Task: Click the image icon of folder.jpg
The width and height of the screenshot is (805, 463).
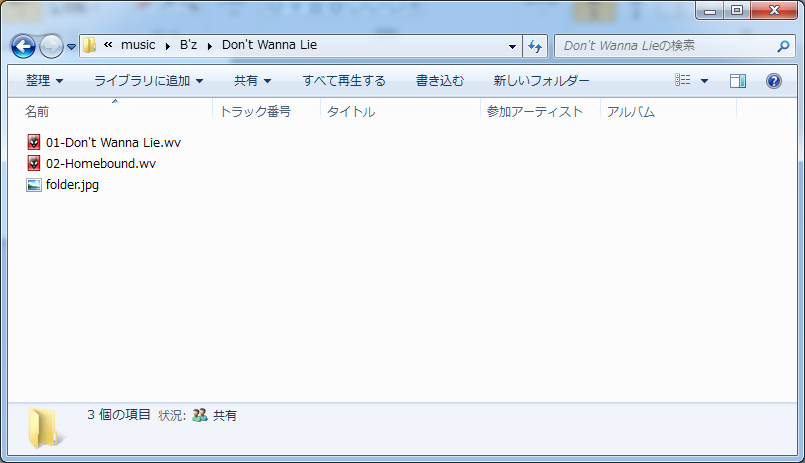Action: [x=33, y=185]
